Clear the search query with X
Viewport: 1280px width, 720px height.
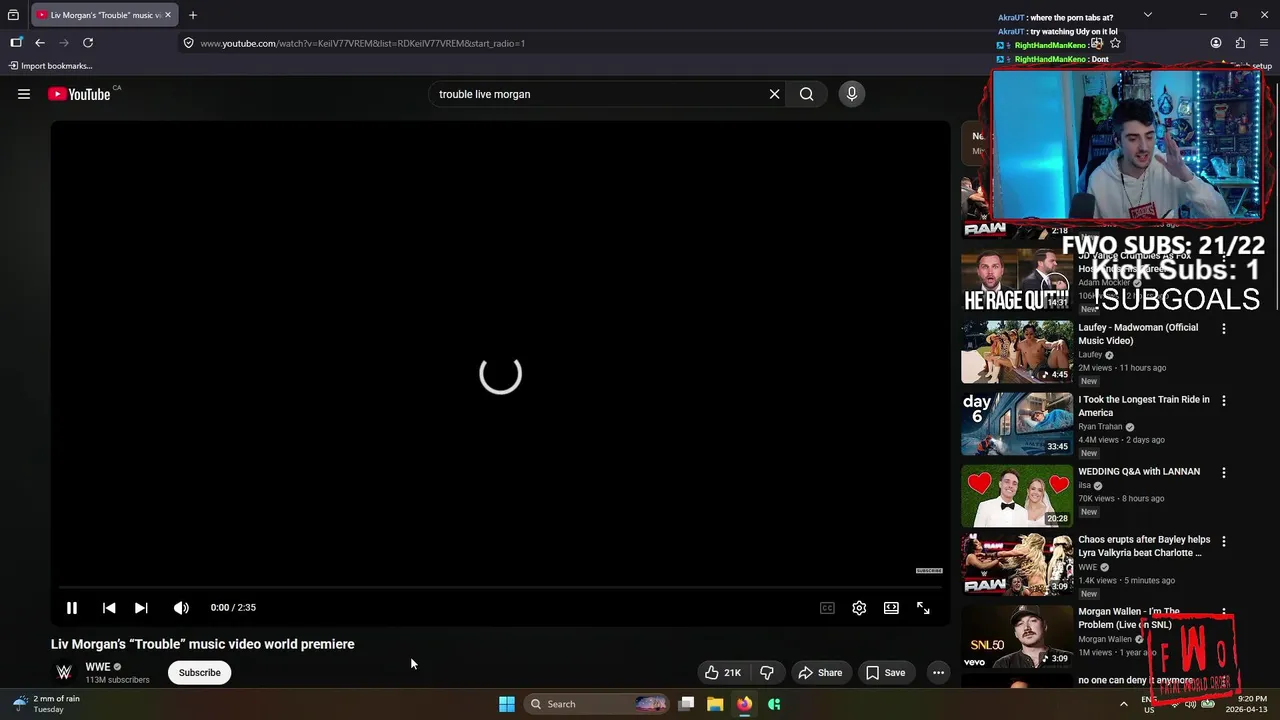click(x=774, y=94)
